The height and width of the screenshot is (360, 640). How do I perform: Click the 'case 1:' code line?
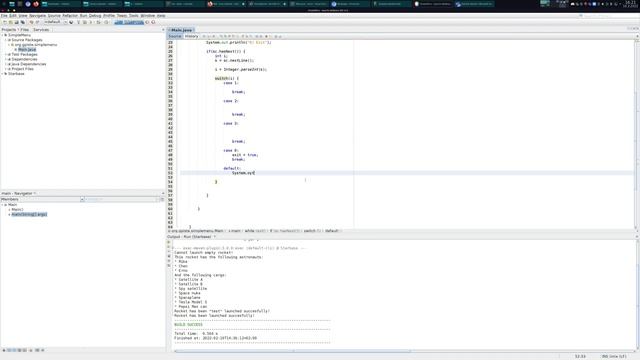(231, 83)
